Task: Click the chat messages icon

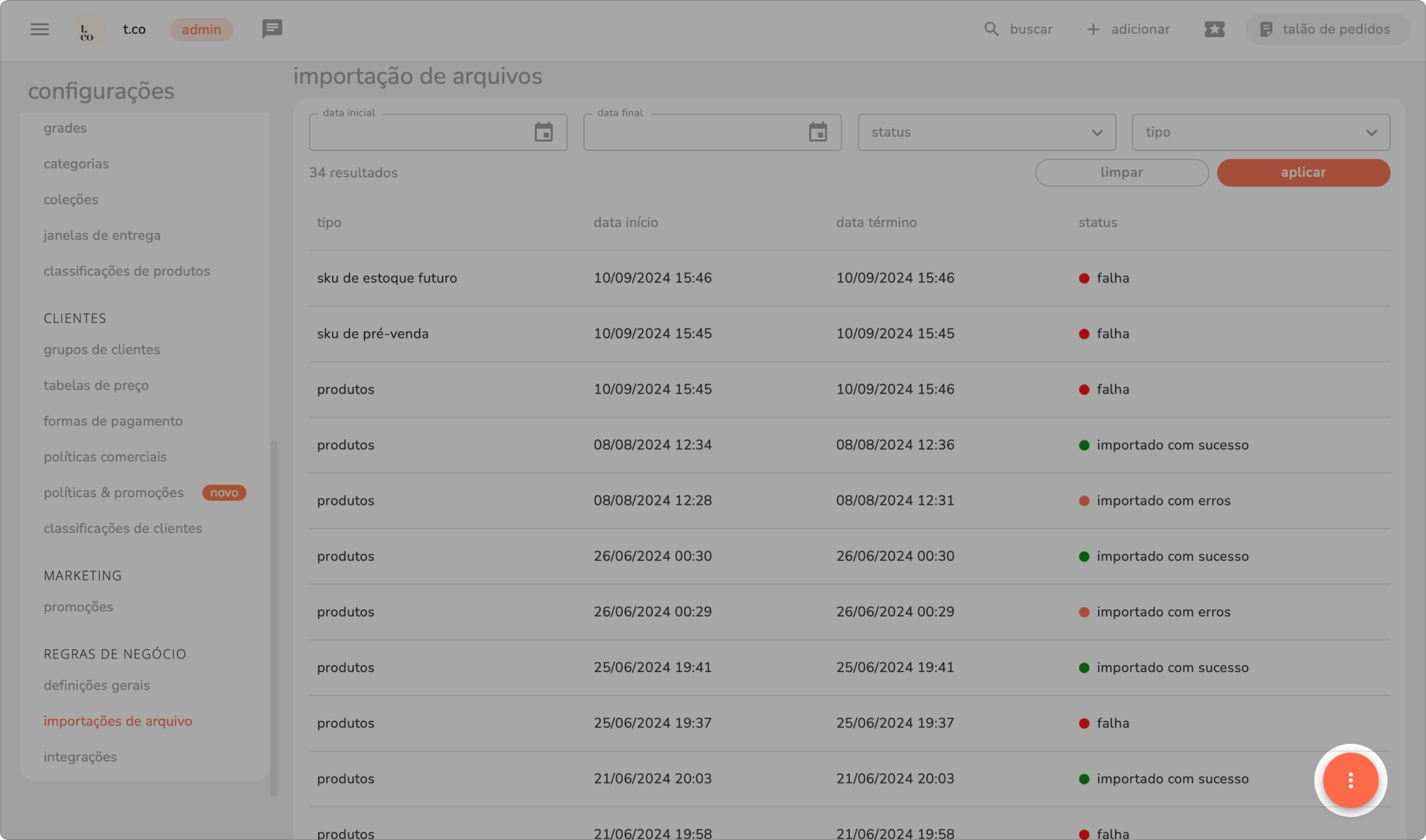Action: pos(272,29)
